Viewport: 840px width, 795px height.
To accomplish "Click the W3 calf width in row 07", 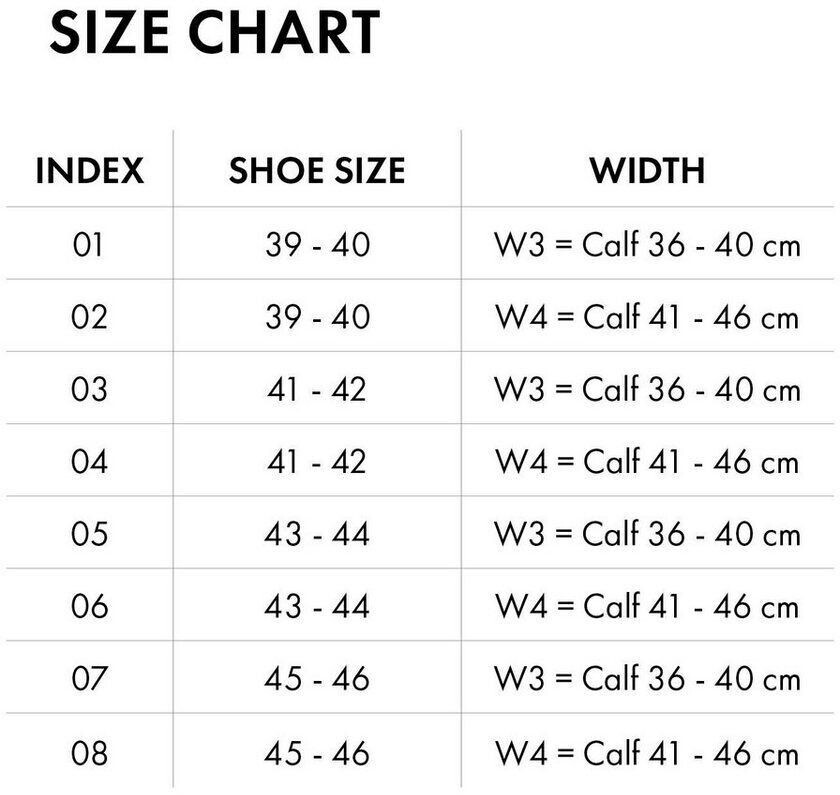I will click(x=647, y=679).
